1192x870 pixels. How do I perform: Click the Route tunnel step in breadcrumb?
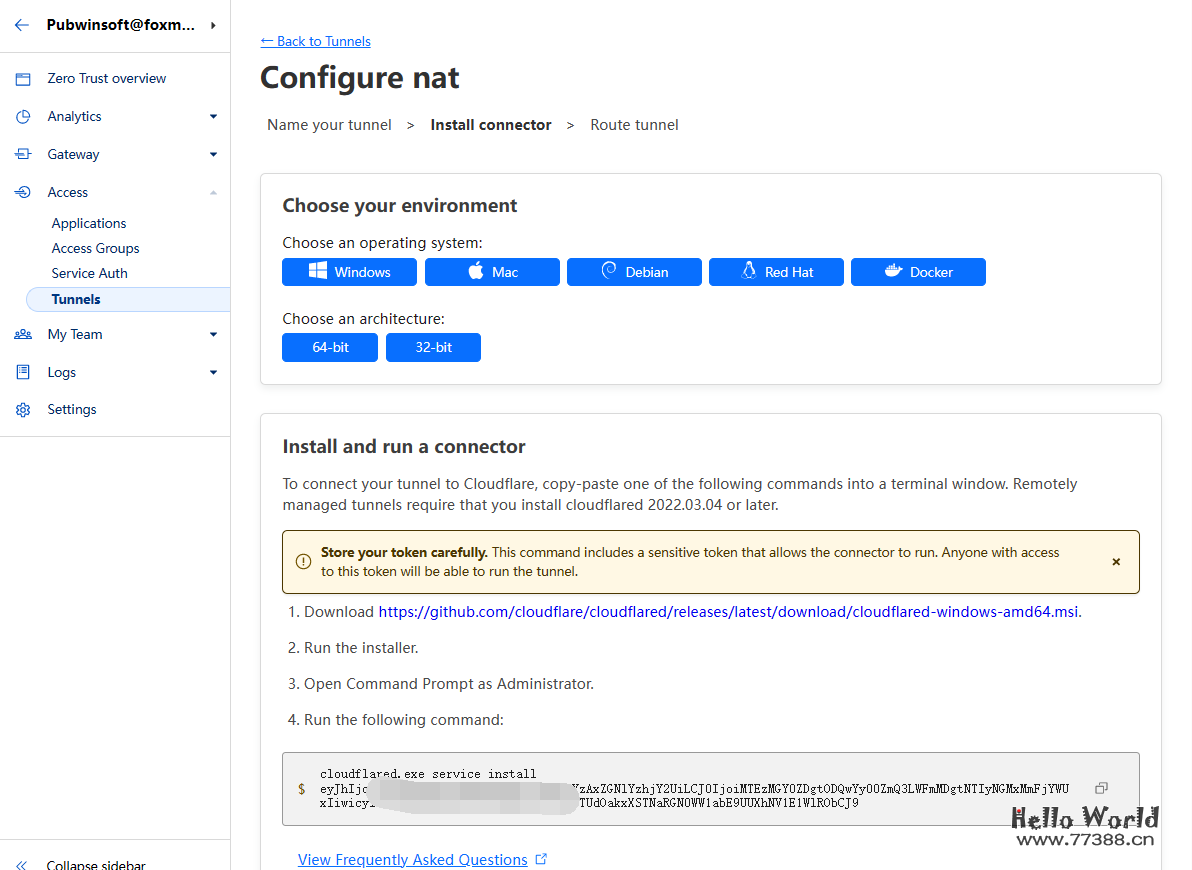point(634,125)
